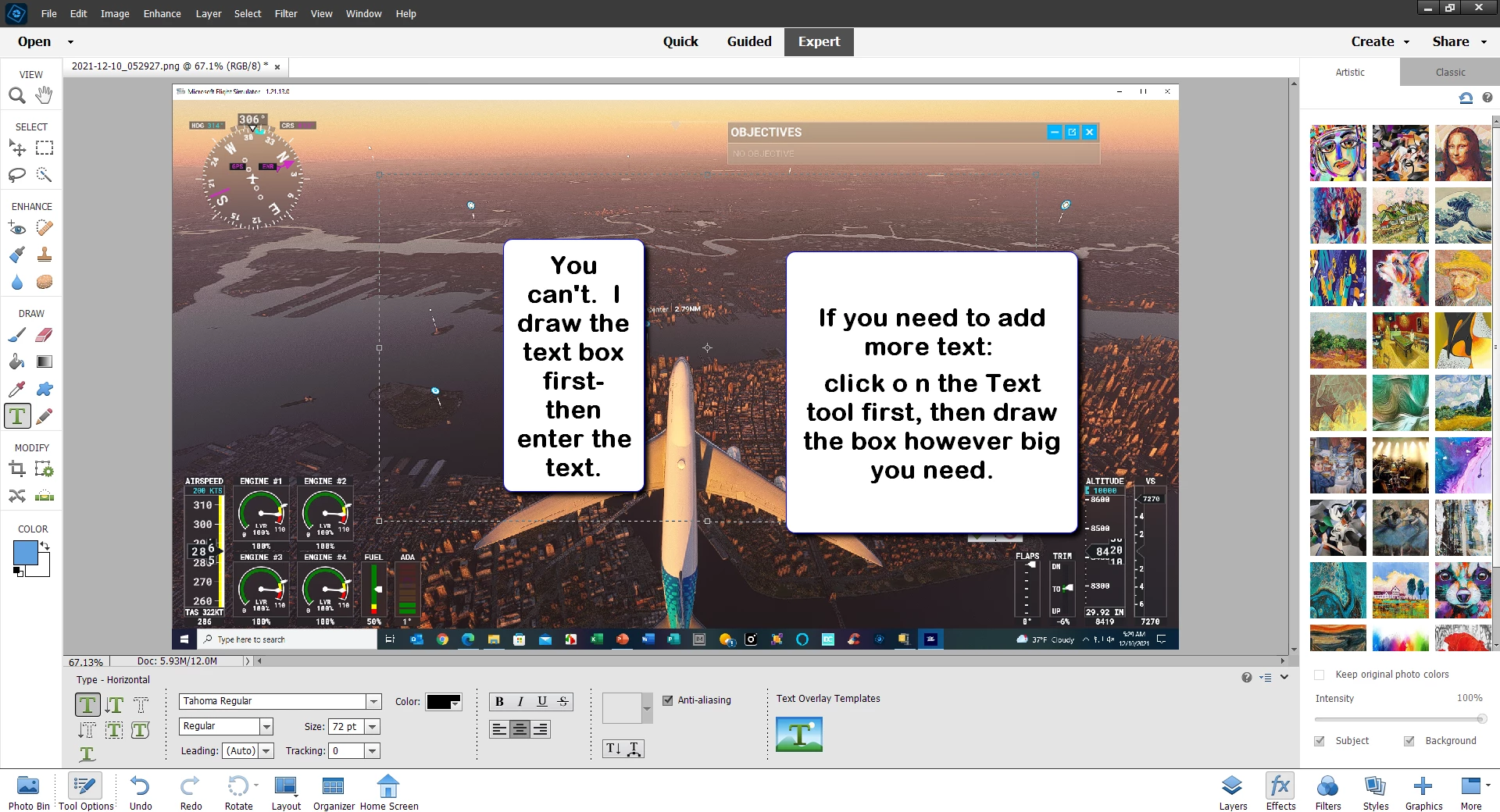This screenshot has width=1500, height=812.
Task: Select the Spot Healing Brush tool
Action: (45, 228)
